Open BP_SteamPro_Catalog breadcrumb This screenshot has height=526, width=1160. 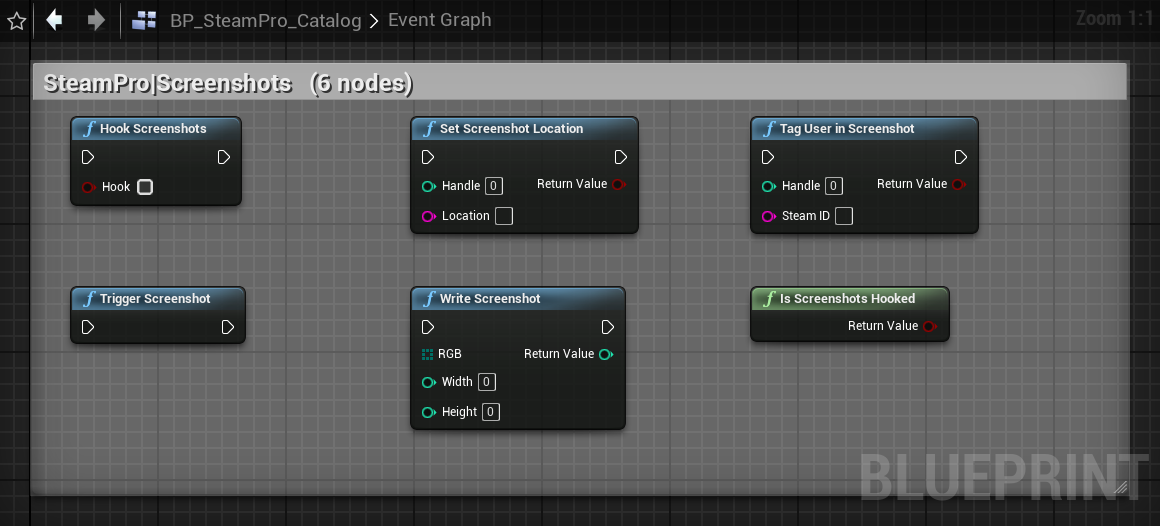pos(266,20)
